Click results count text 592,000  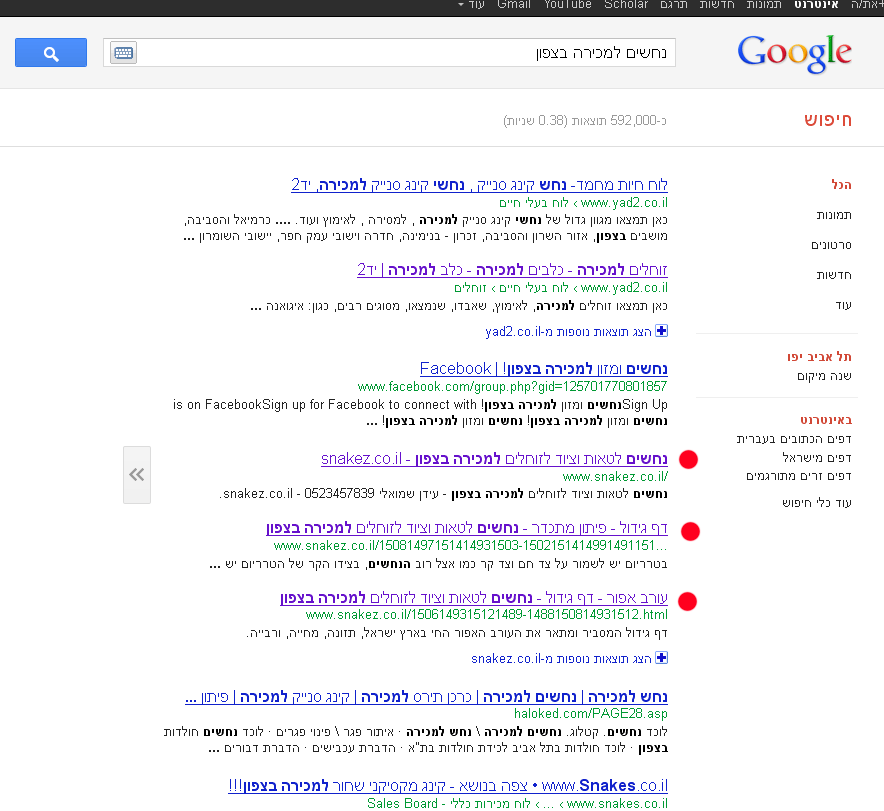tap(585, 121)
